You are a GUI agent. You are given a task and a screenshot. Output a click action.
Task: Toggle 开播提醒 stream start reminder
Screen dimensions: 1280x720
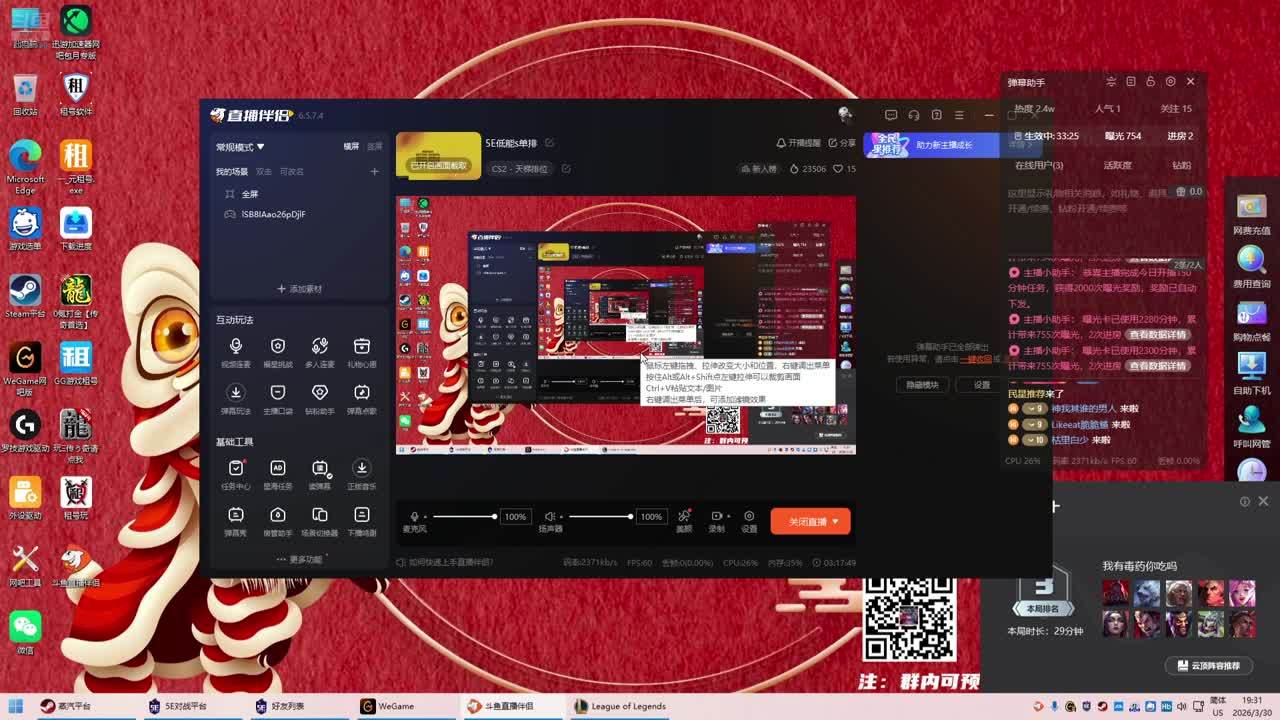[798, 144]
